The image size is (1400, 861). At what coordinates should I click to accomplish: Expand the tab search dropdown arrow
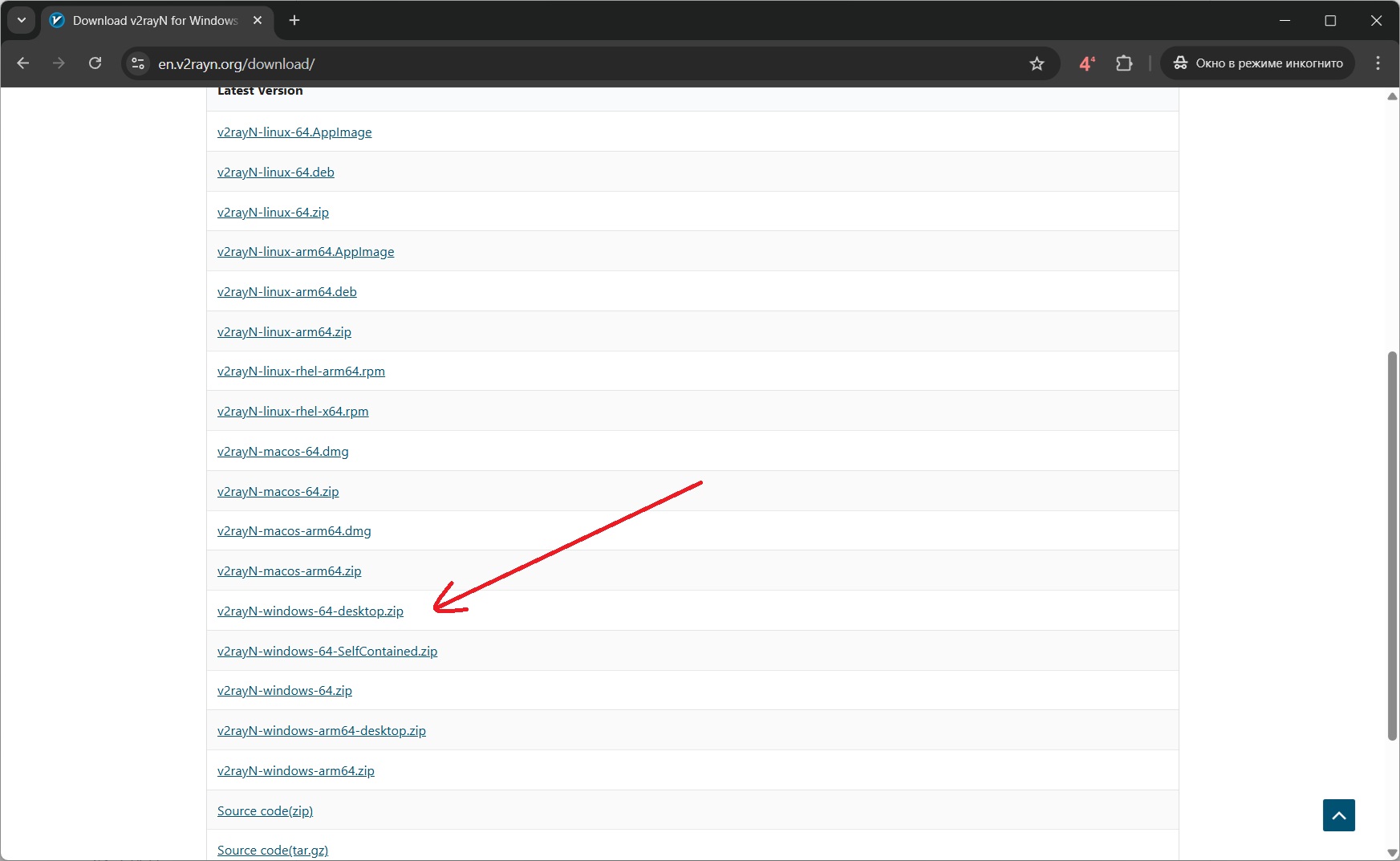(22, 21)
